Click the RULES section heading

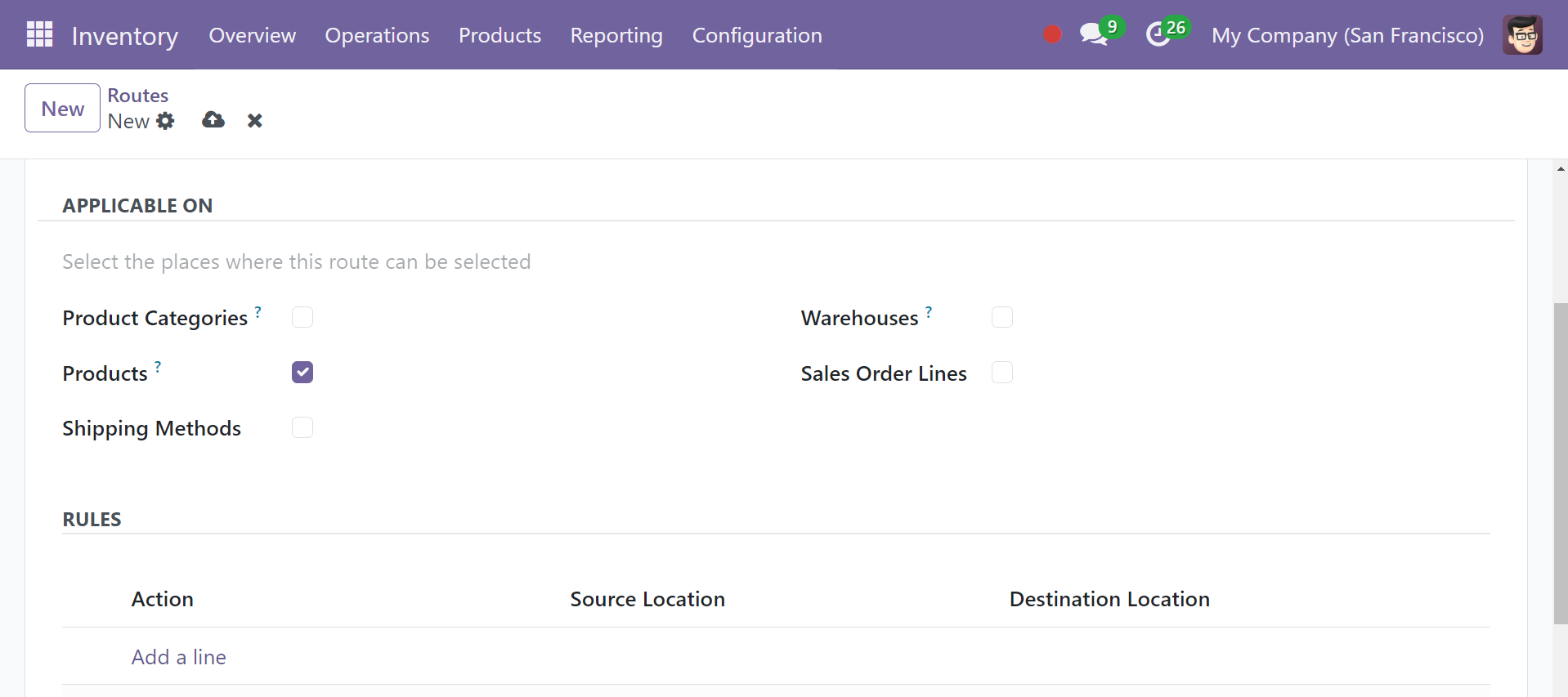click(92, 520)
